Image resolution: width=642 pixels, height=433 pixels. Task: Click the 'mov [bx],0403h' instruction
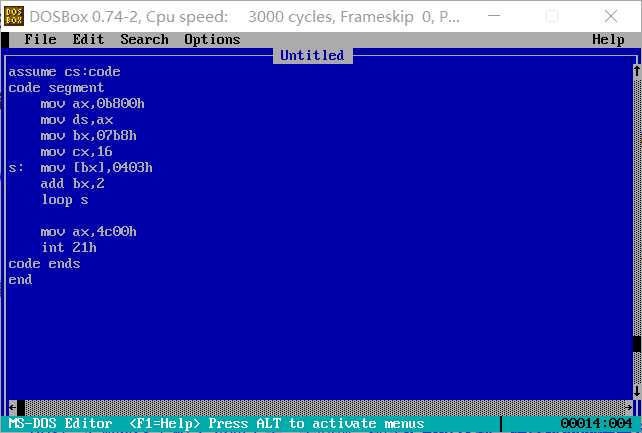point(97,167)
